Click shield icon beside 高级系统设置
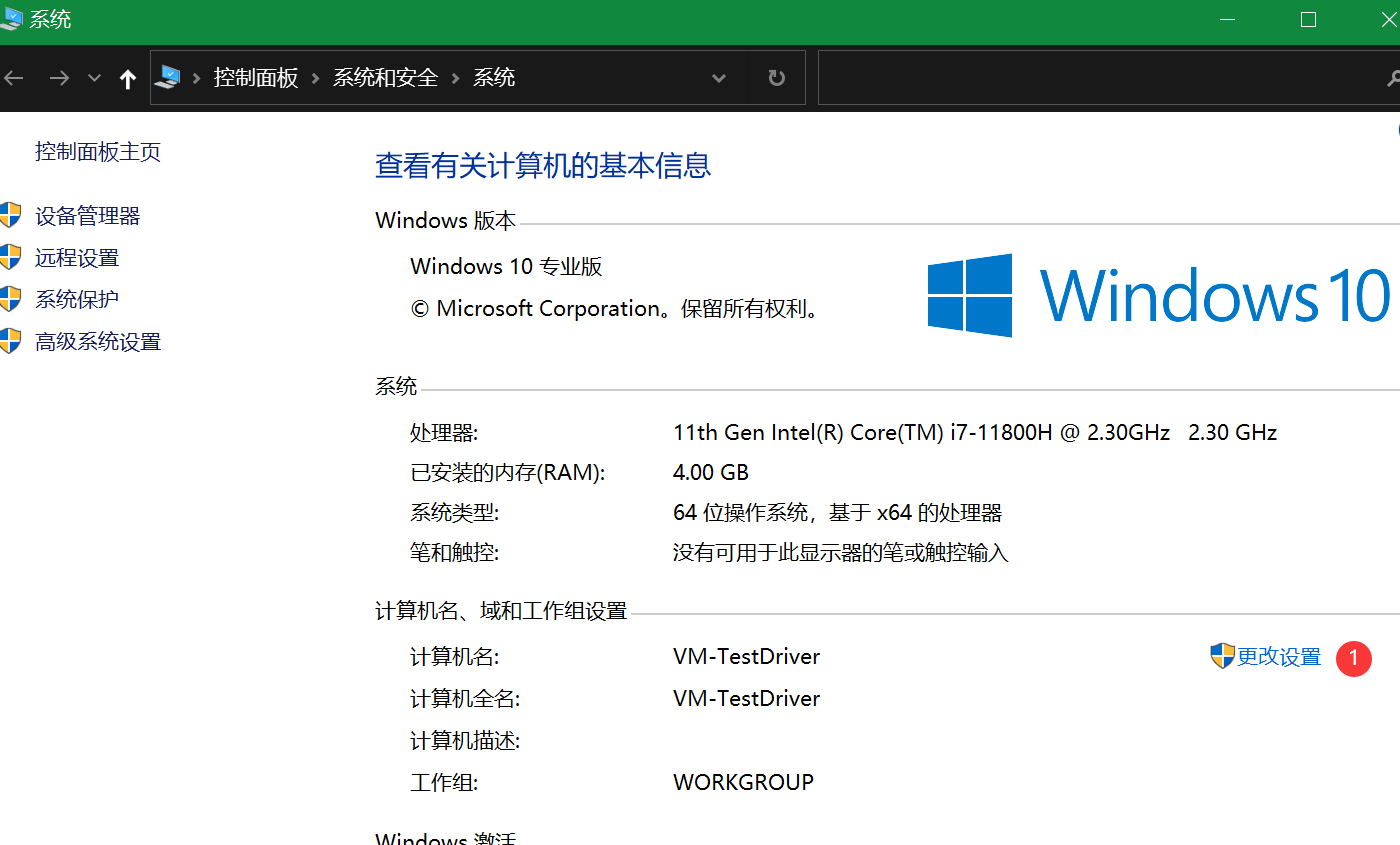1400x845 pixels. pos(10,341)
